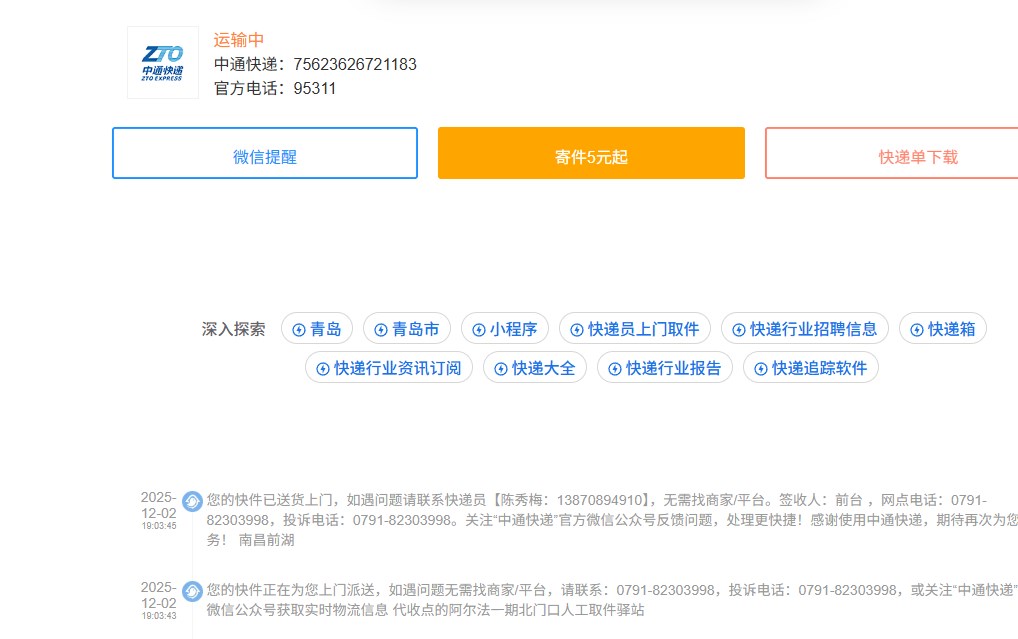
Task: Click the icon in the 青岛 tag
Action: click(299, 330)
